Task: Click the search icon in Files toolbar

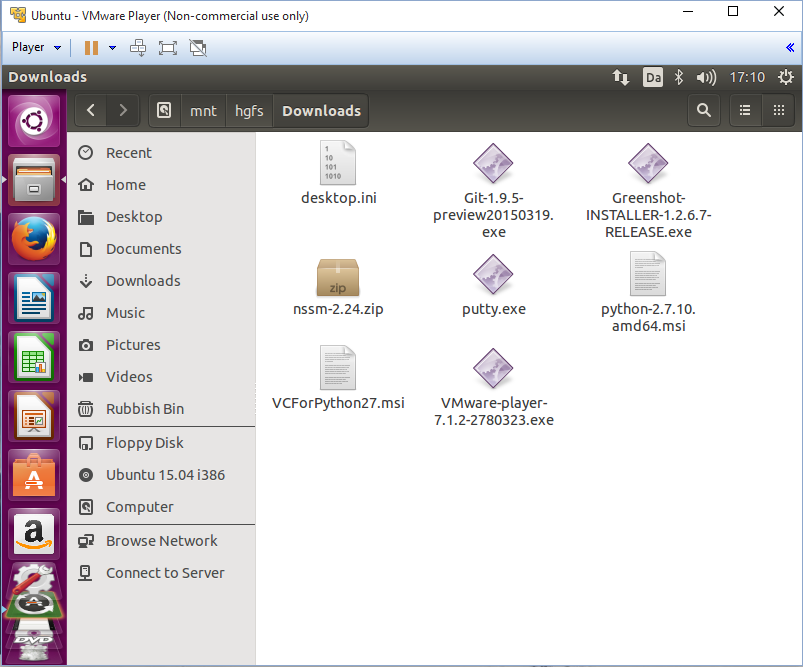Action: [x=704, y=111]
